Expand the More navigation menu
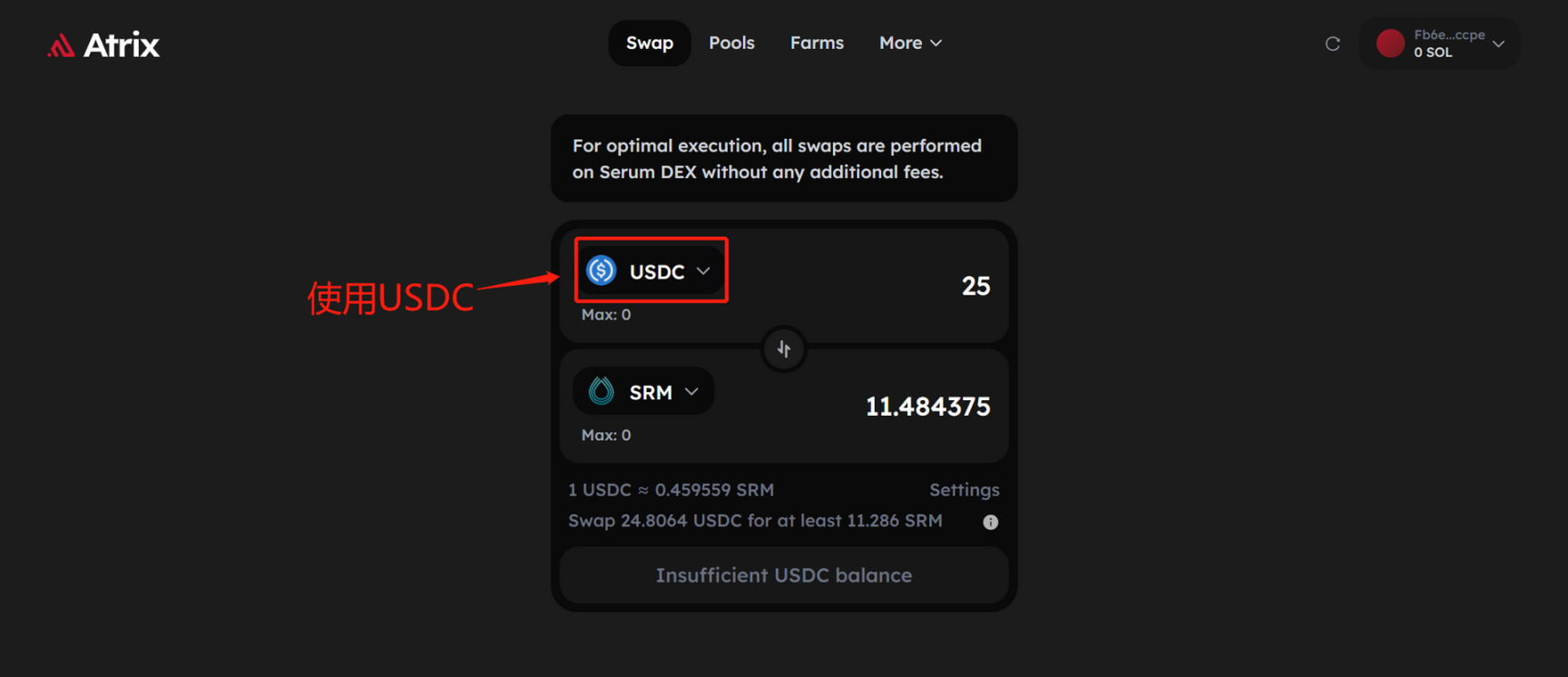This screenshot has width=1568, height=677. point(910,43)
